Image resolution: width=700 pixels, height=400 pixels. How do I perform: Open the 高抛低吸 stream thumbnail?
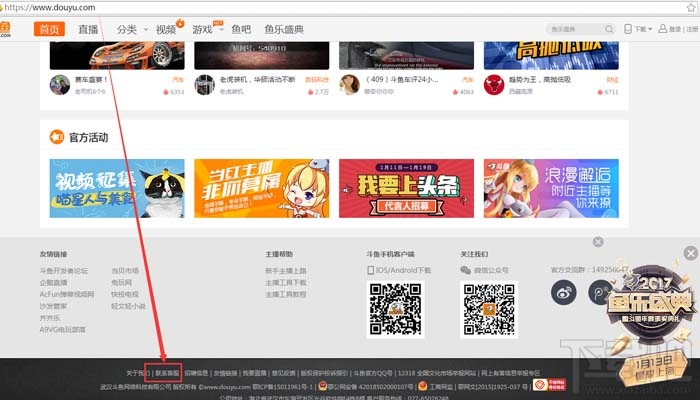(551, 56)
